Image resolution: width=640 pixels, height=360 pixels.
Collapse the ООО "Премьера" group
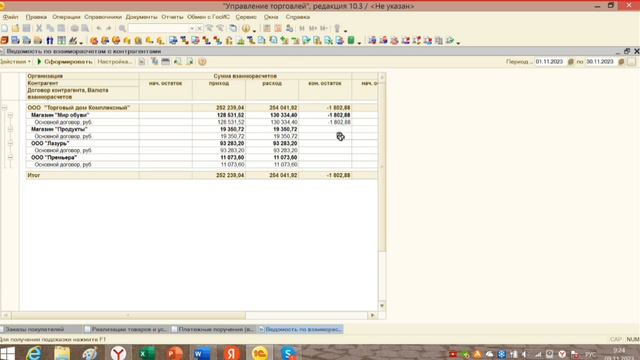tap(10, 157)
